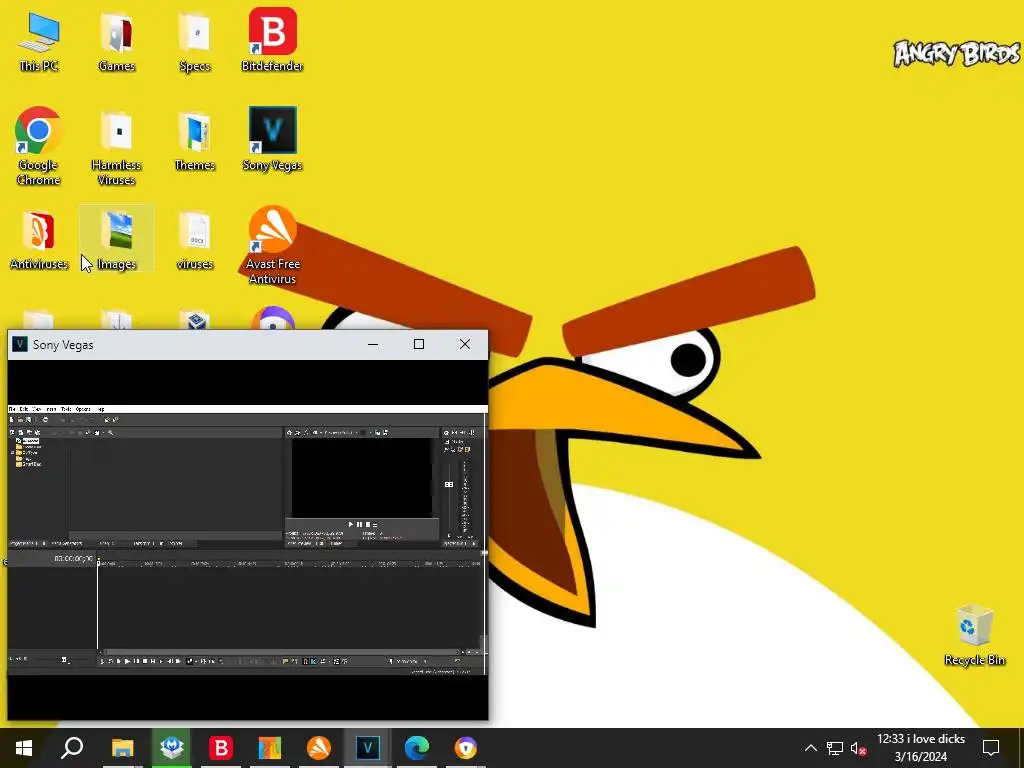
Task: Select the Sony Vegas desktop shortcut
Action: 272,139
